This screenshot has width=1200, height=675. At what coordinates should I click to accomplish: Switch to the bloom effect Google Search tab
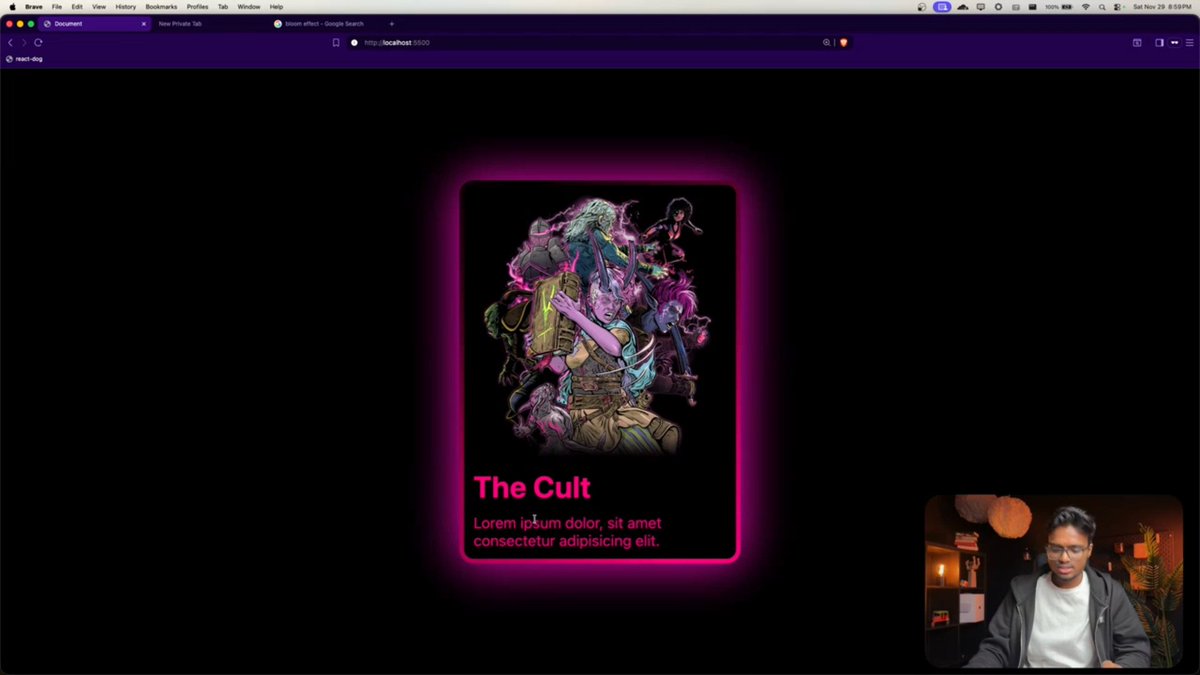coord(320,23)
